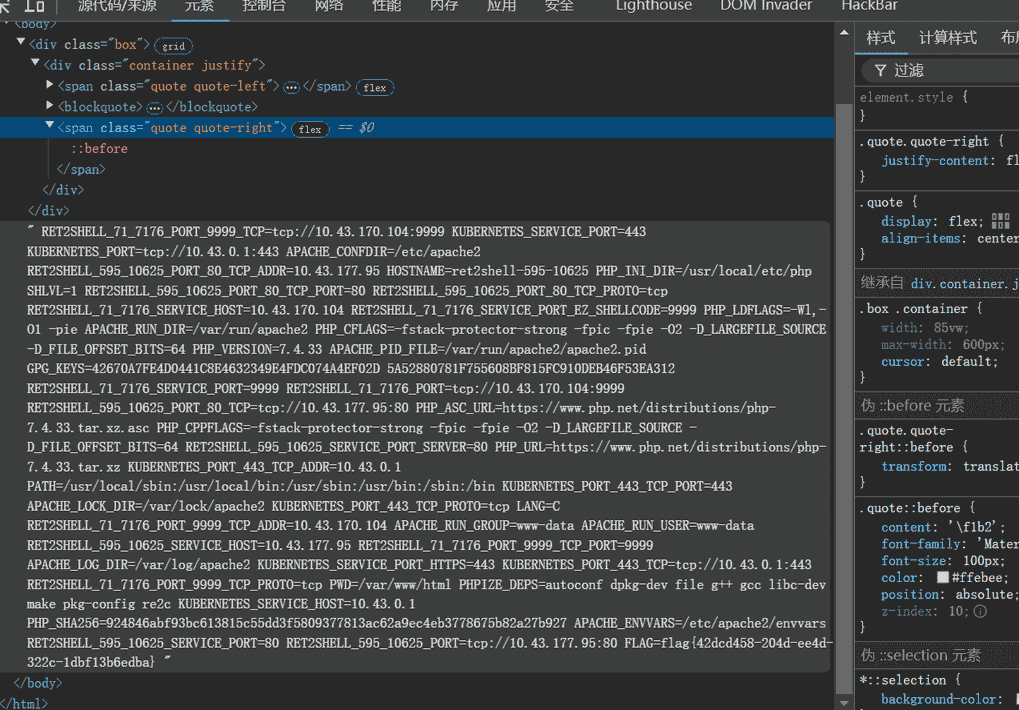Click the ellipsis inside the blockquote element

pyautogui.click(x=154, y=108)
